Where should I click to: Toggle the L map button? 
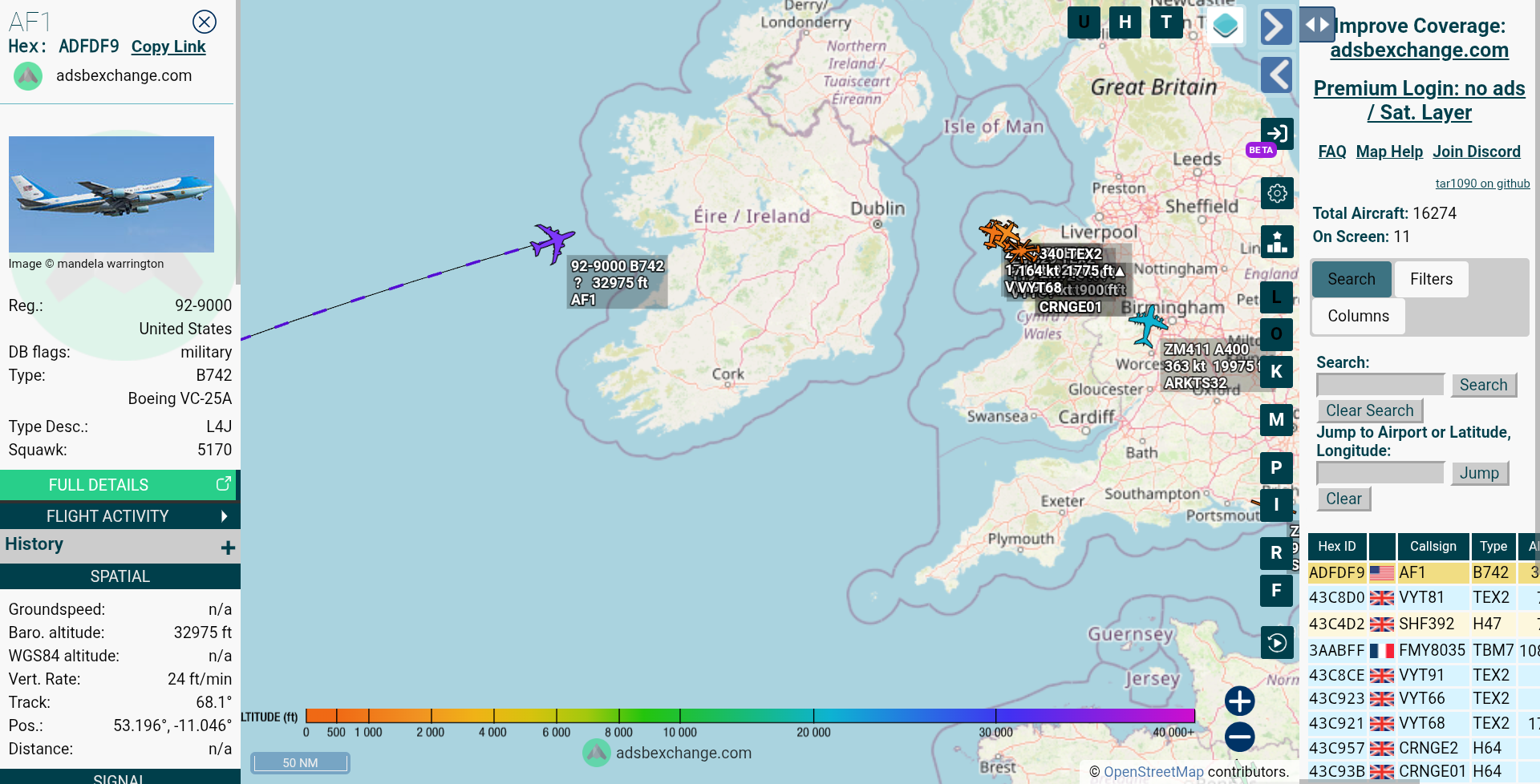pyautogui.click(x=1276, y=297)
